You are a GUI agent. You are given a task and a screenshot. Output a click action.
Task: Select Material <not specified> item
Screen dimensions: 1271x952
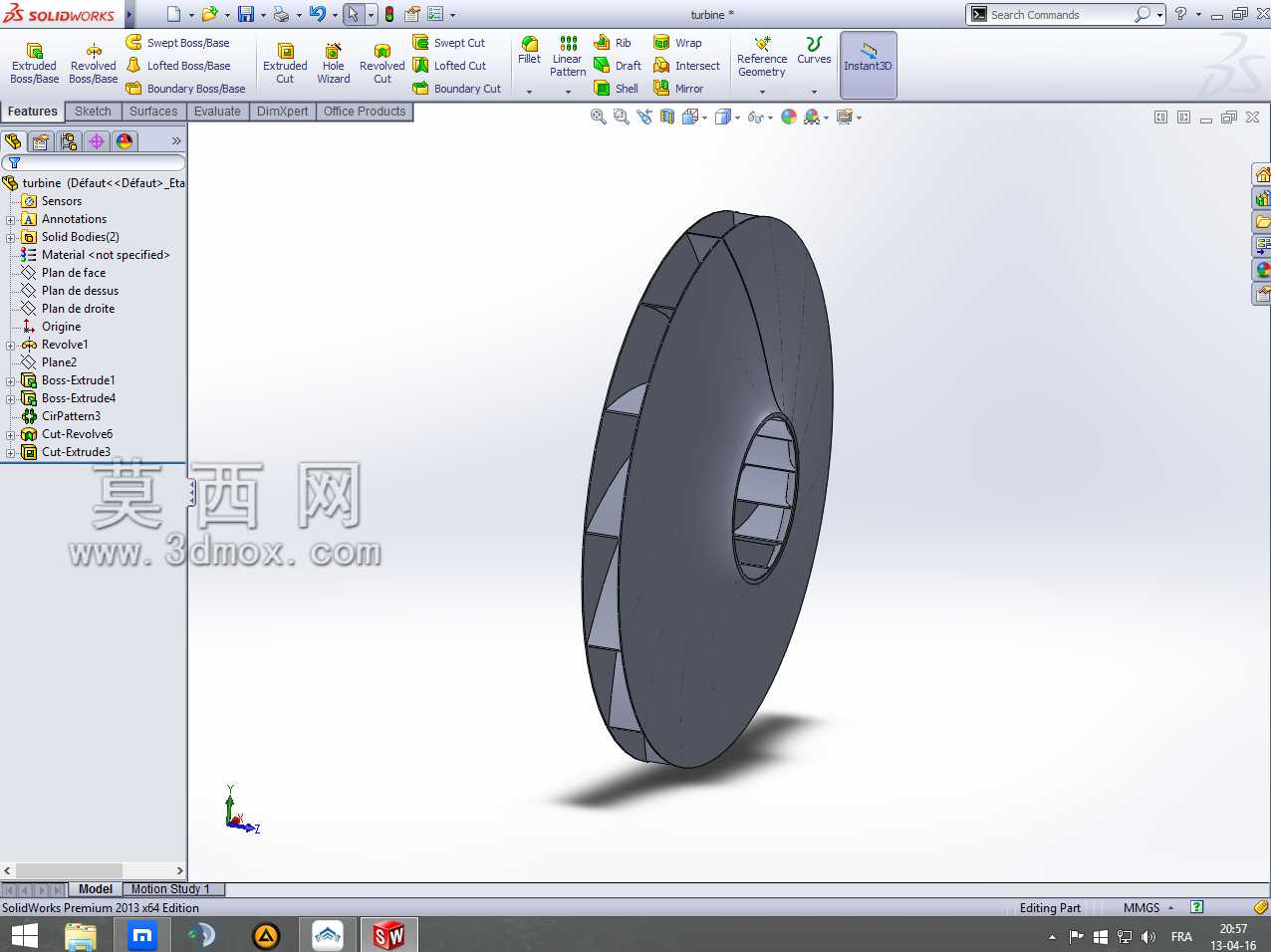(x=106, y=255)
